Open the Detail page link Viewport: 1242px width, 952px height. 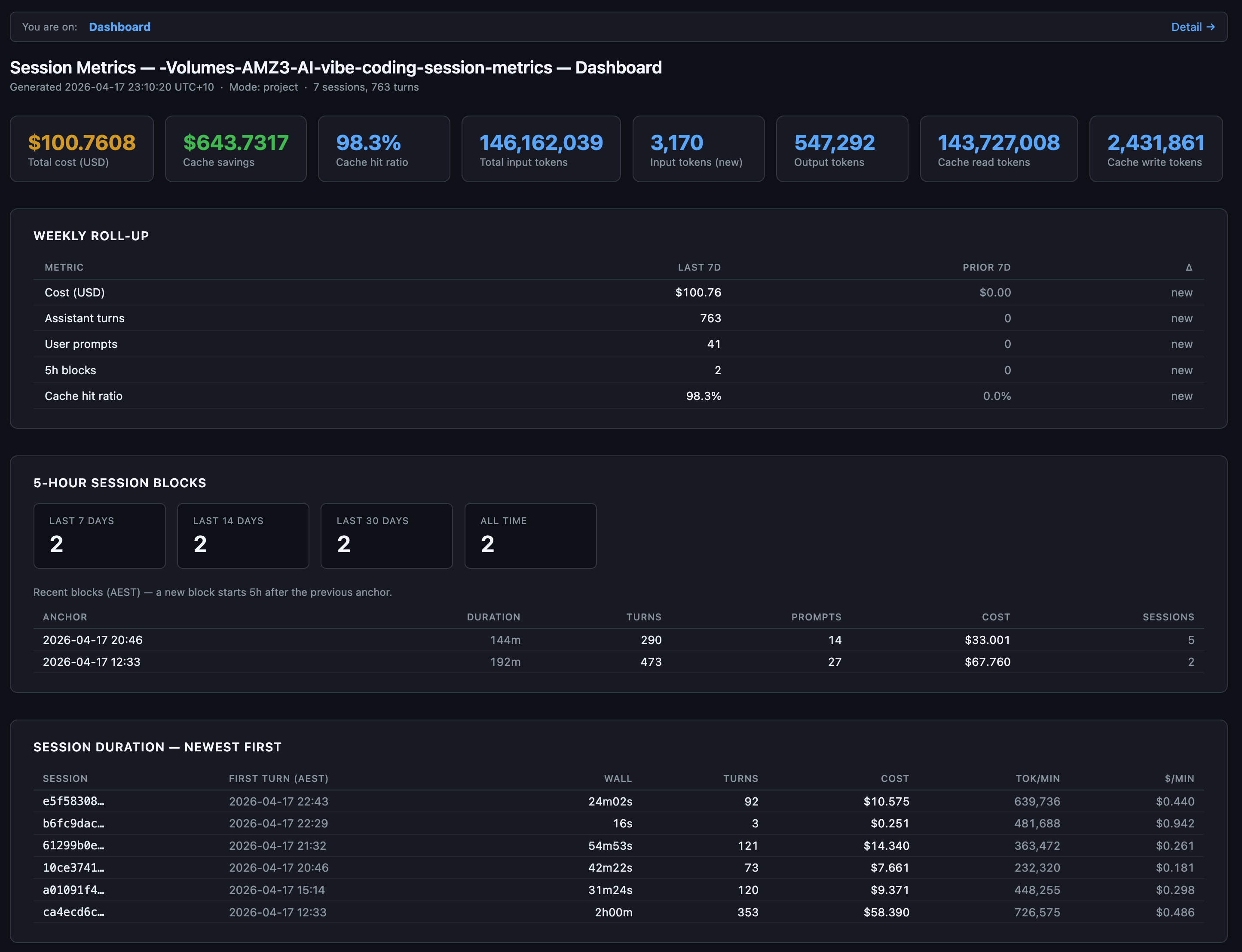click(1192, 27)
